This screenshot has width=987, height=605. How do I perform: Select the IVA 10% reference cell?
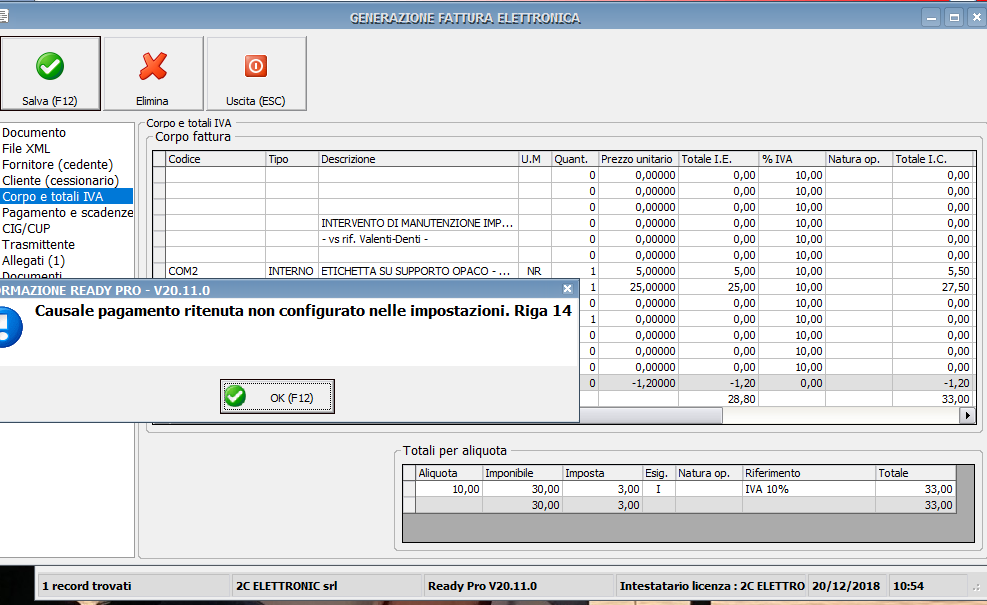coord(809,489)
